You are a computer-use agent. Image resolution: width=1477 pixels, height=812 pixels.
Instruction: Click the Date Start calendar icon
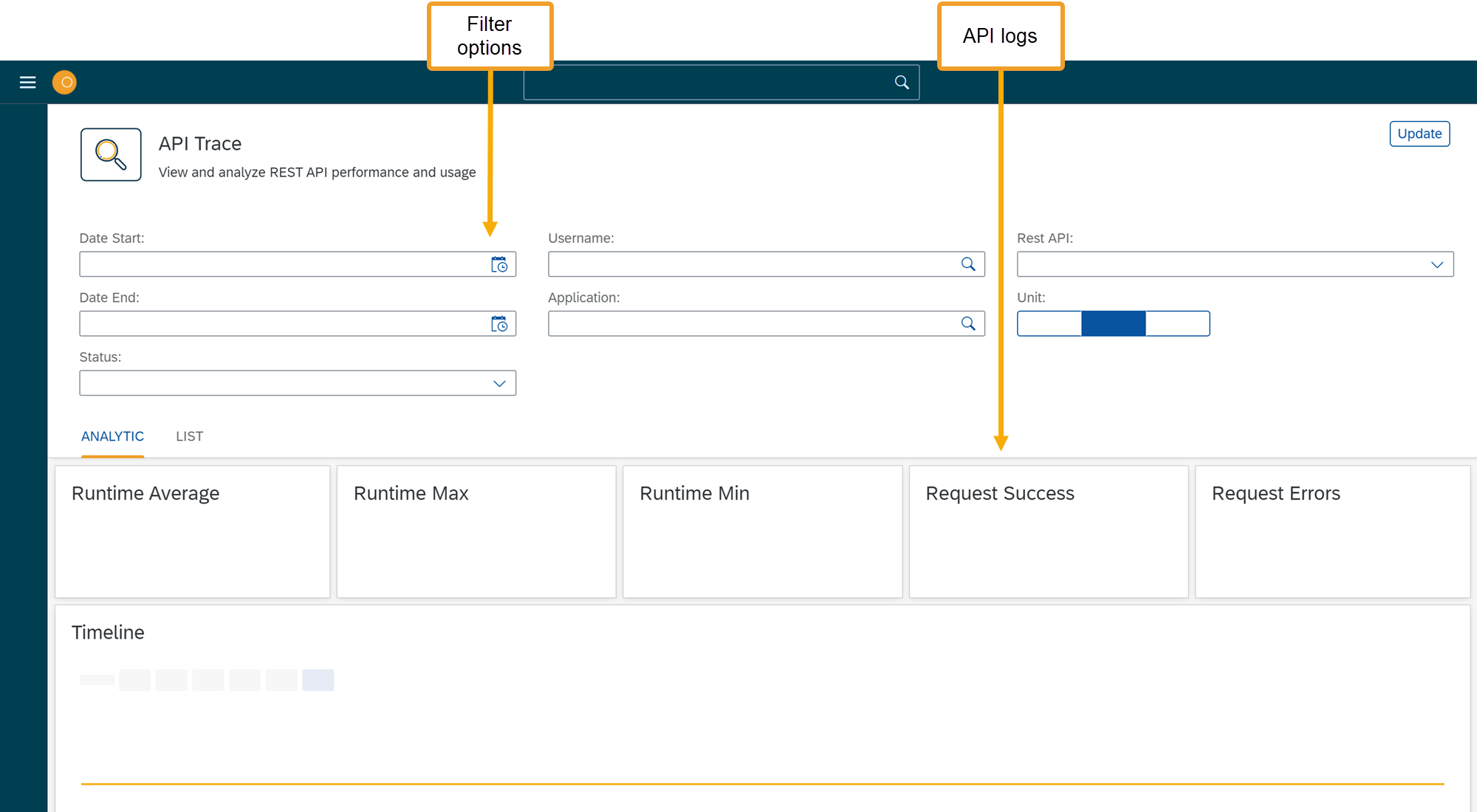(x=499, y=264)
